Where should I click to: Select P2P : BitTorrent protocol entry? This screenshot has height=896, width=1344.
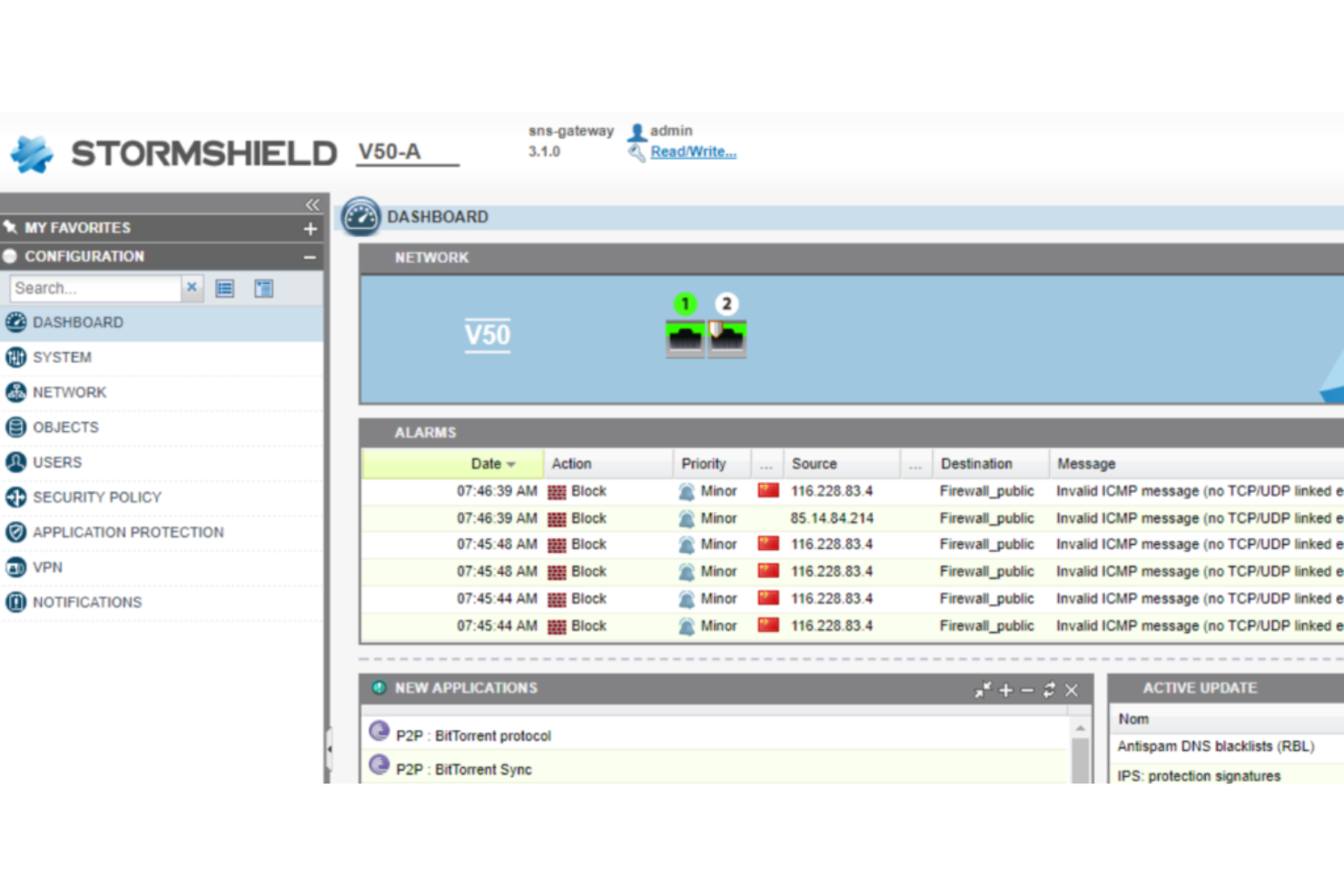click(x=715, y=734)
